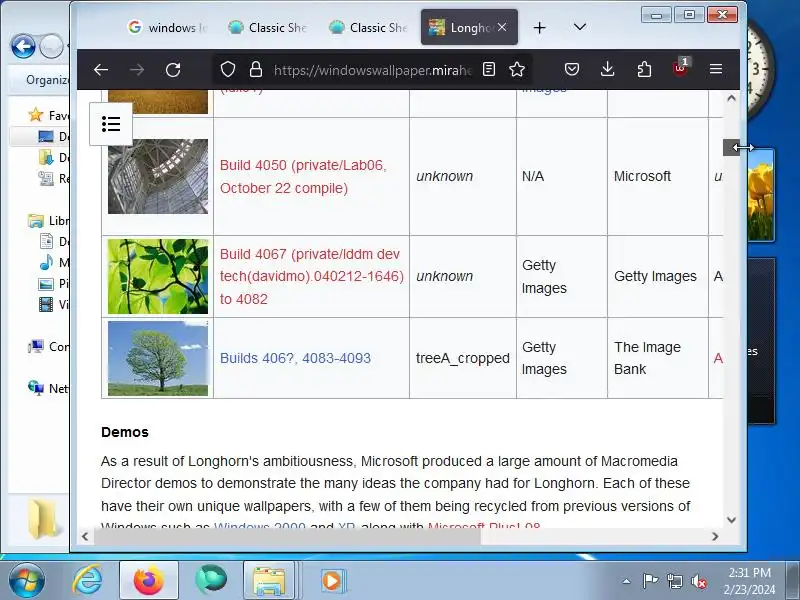
Task: Select Libraries in Explorer navigation pane
Action: [x=48, y=220]
